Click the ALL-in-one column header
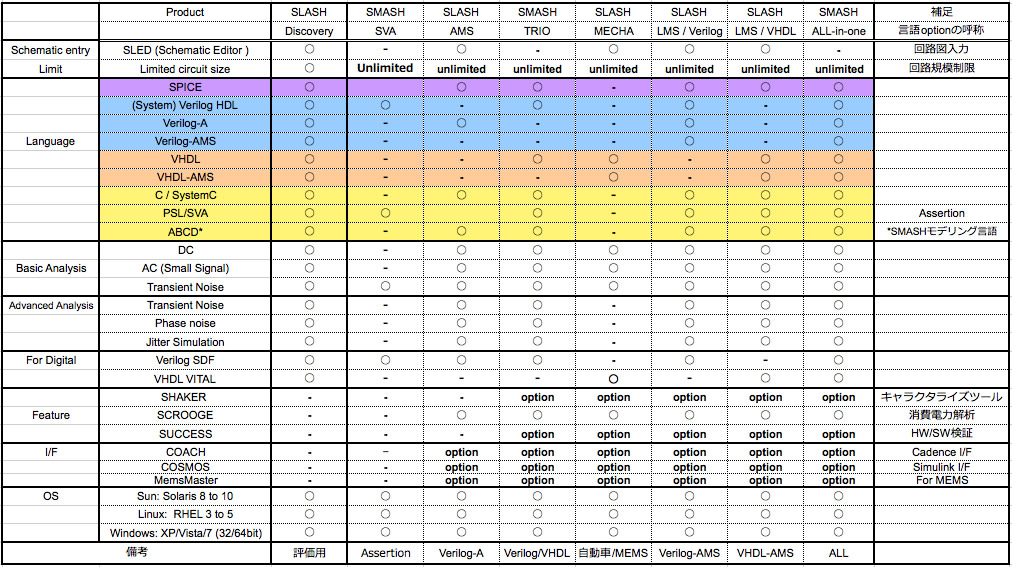The height and width of the screenshot is (567, 1012). tap(838, 31)
